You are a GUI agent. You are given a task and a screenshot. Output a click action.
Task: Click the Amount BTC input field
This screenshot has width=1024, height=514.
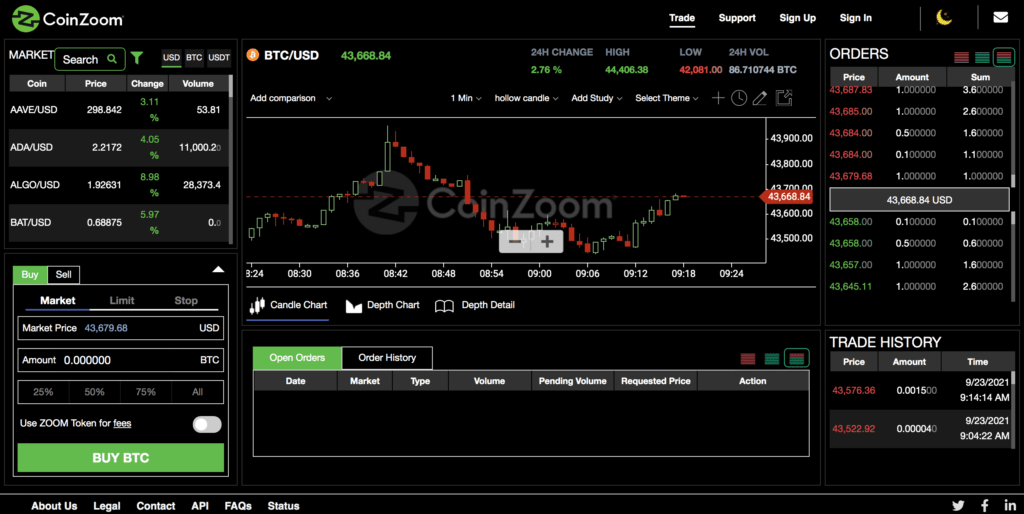point(121,360)
